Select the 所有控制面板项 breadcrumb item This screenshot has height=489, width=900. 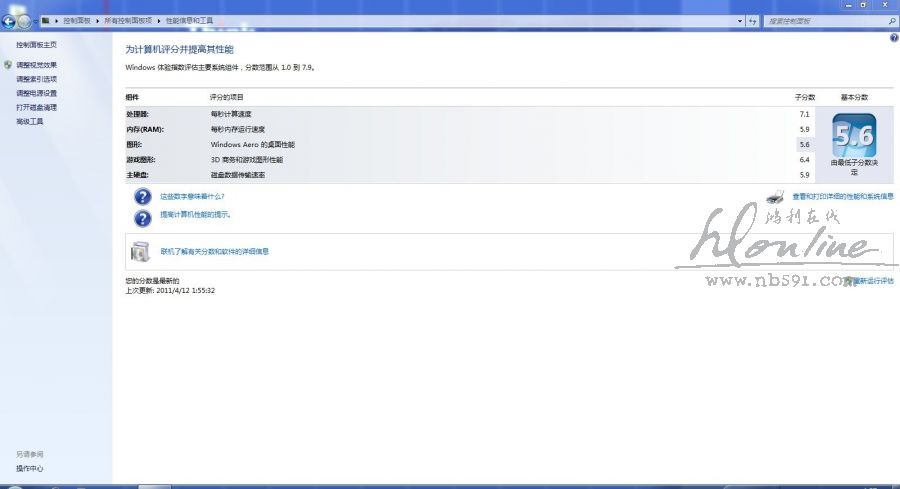127,20
